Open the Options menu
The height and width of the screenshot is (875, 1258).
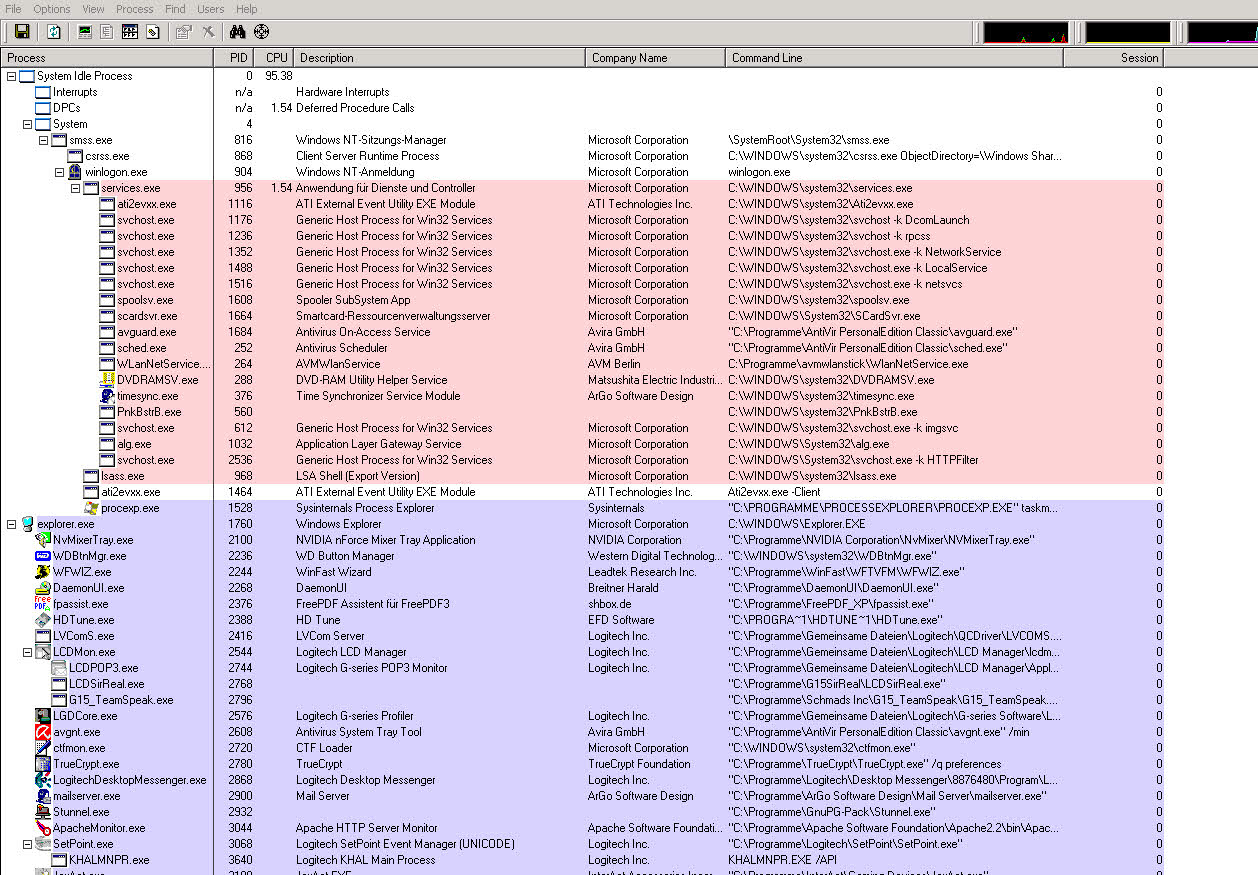[52, 9]
